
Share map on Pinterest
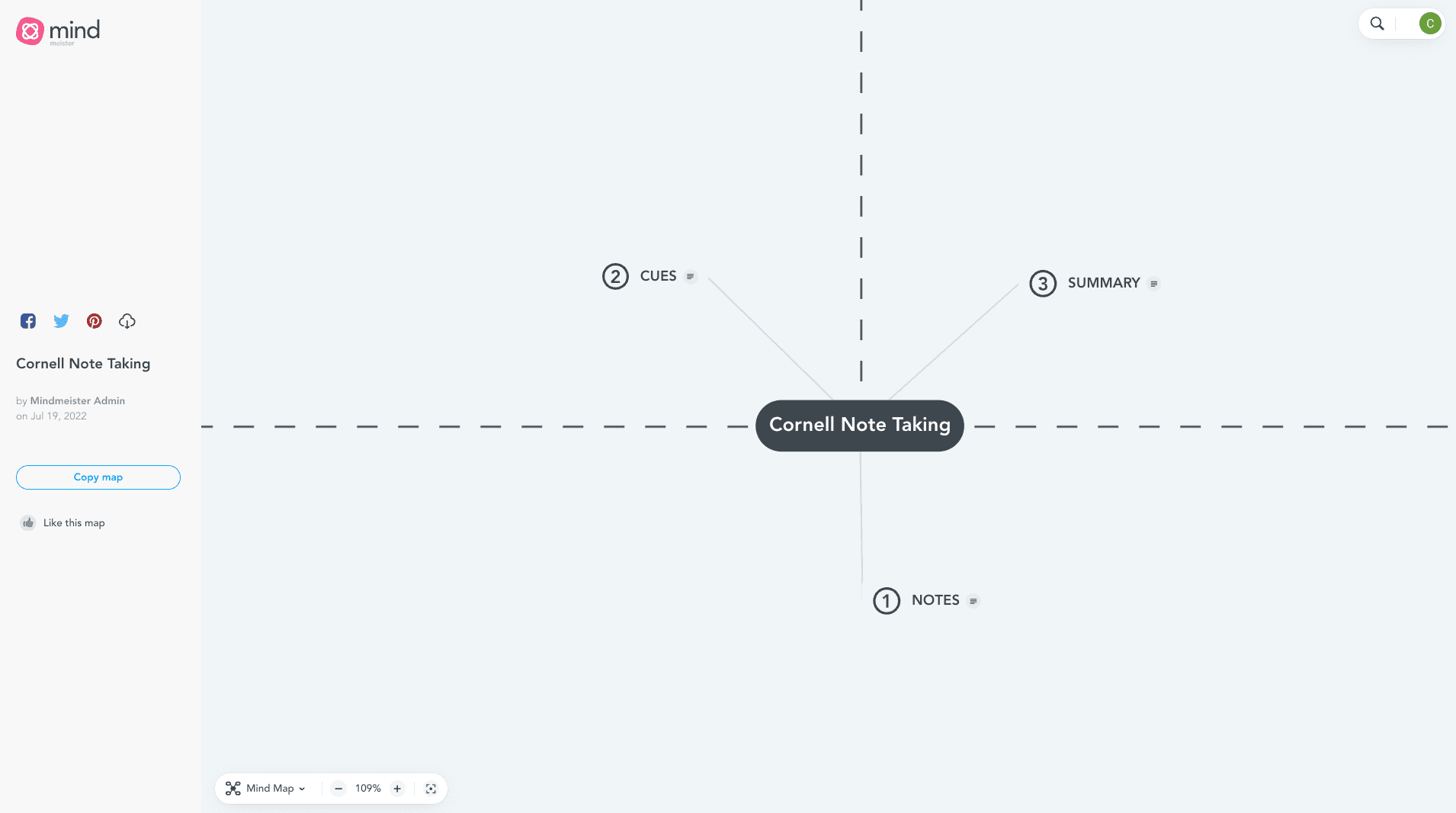point(94,321)
